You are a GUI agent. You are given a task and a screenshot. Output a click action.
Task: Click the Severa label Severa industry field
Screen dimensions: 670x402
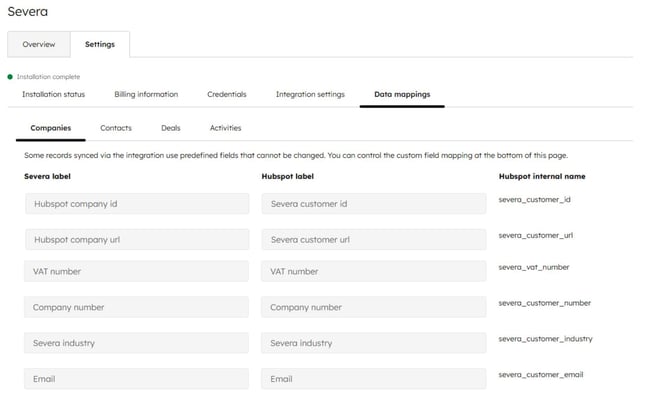pyautogui.click(x=136, y=343)
